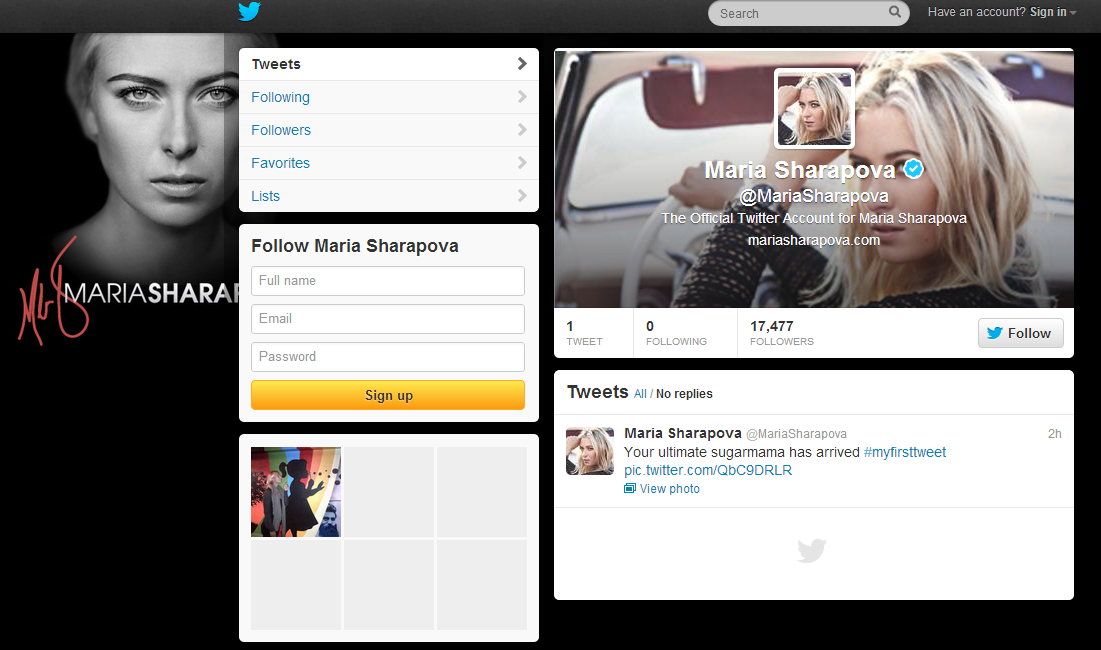The height and width of the screenshot is (650, 1101).
Task: Switch to No replies filter
Action: (684, 394)
